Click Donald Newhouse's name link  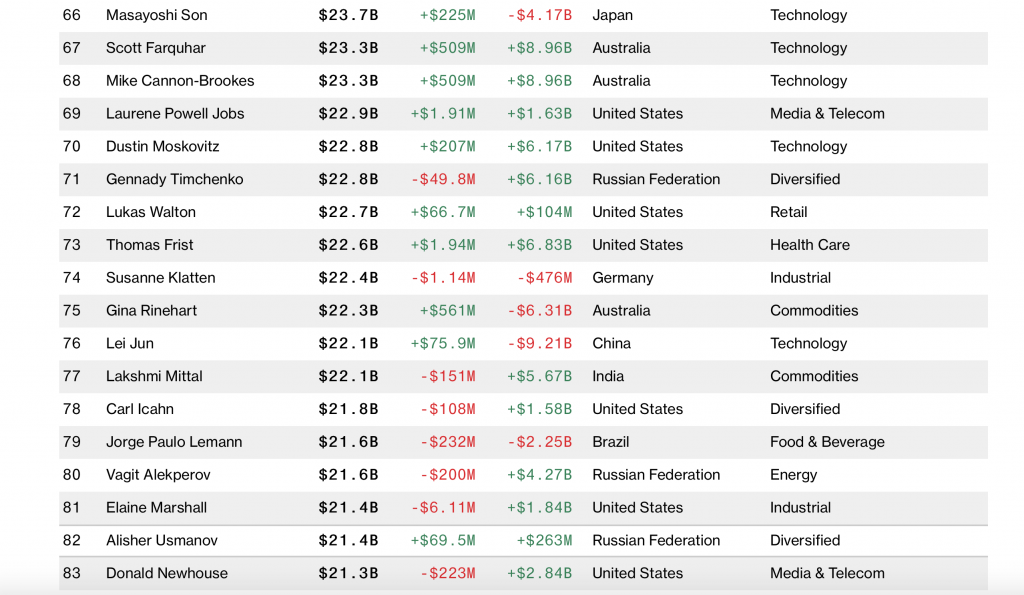click(x=167, y=574)
